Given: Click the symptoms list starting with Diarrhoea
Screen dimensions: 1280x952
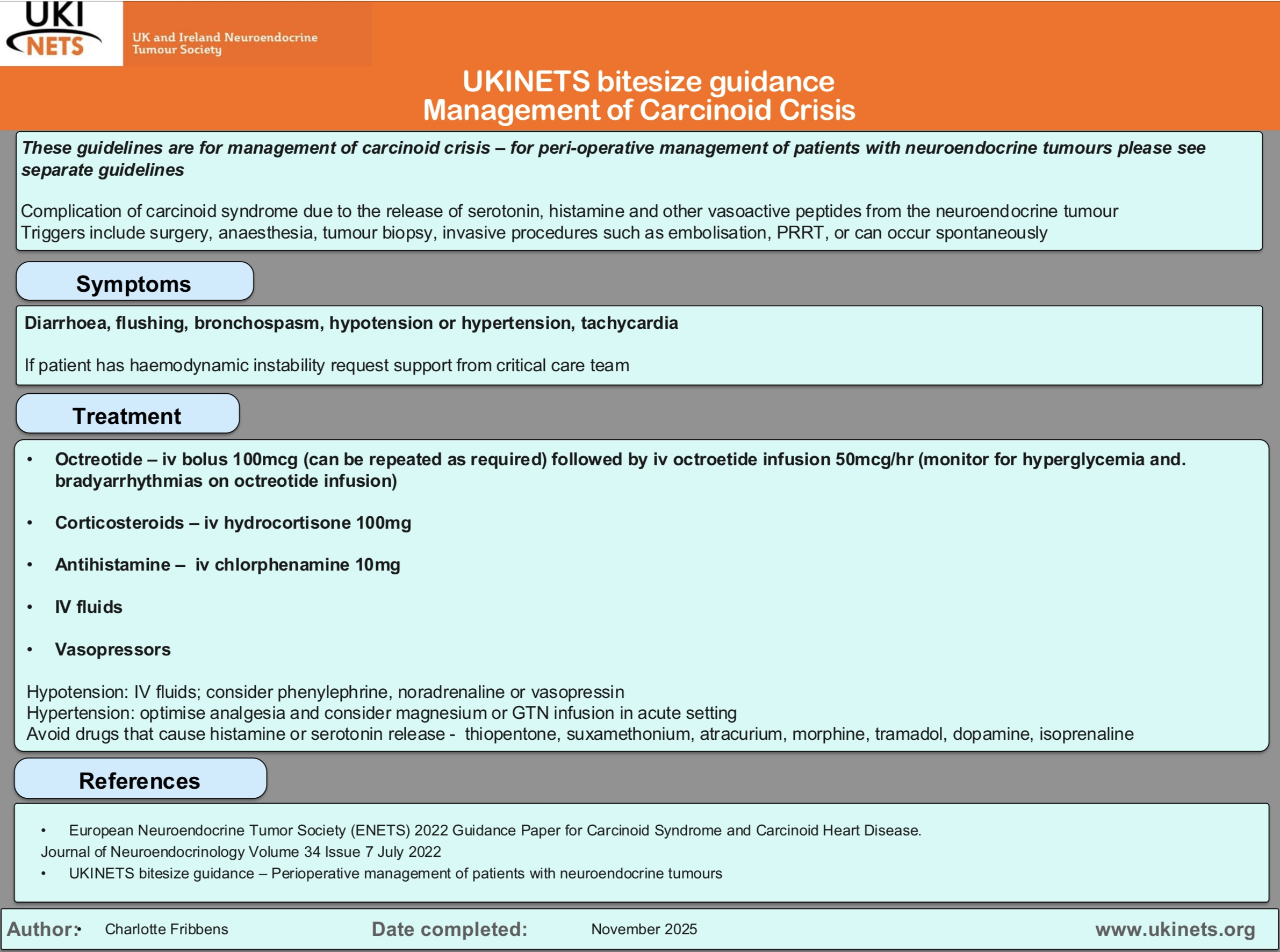Looking at the screenshot, I should [350, 323].
